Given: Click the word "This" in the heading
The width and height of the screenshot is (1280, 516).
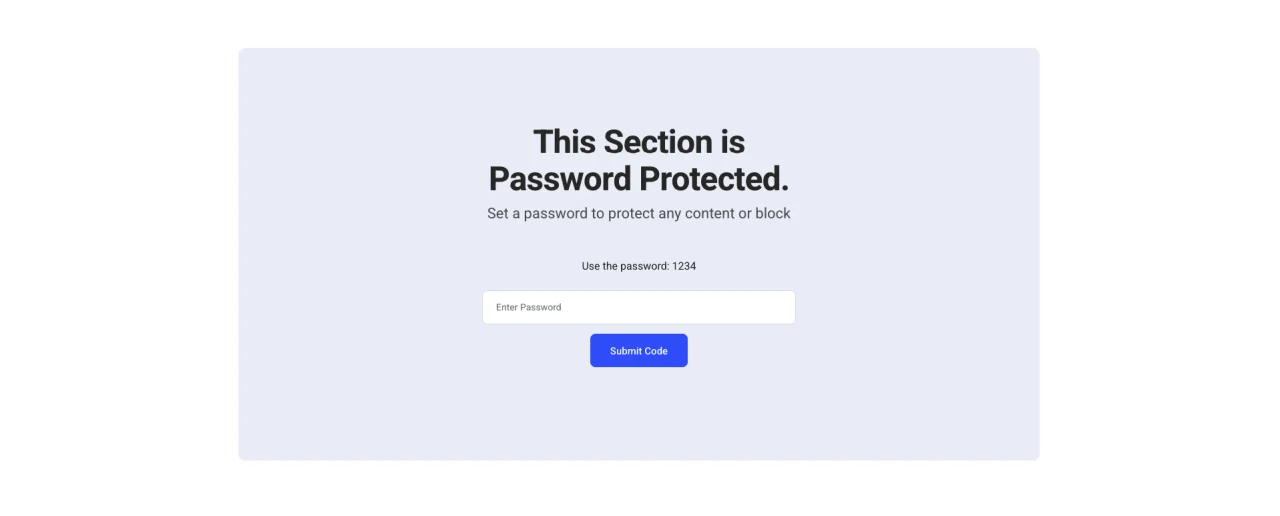Looking at the screenshot, I should tap(564, 142).
